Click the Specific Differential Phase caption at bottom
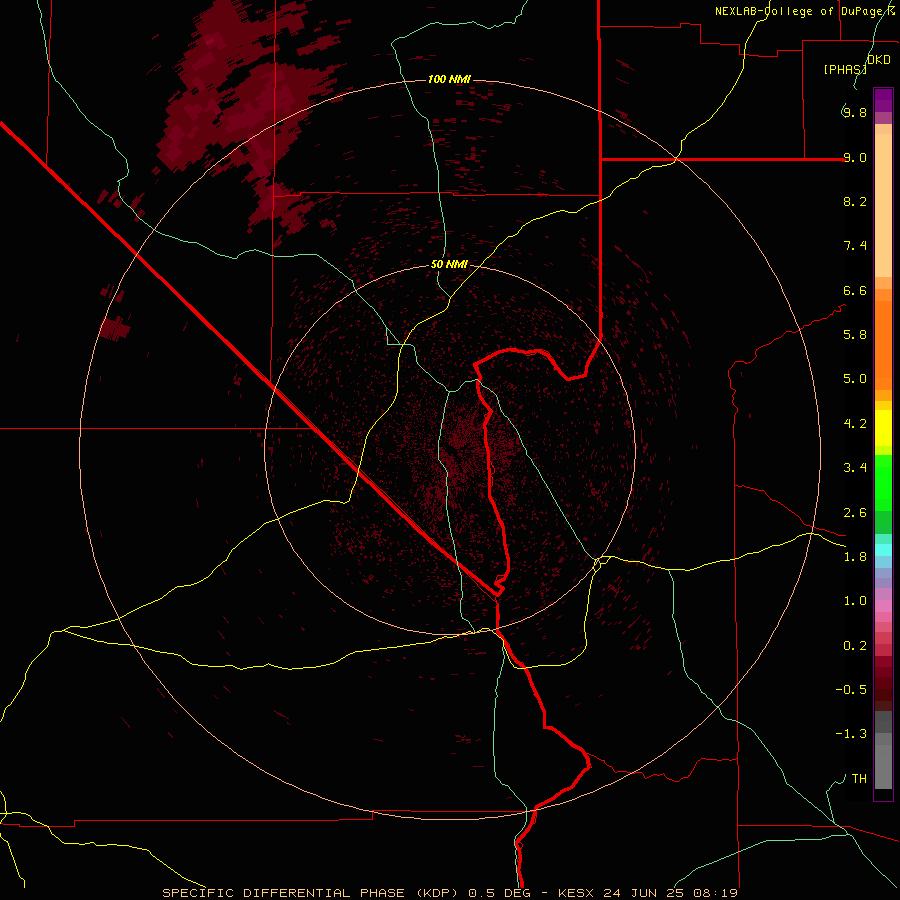900x900 pixels. click(x=449, y=893)
